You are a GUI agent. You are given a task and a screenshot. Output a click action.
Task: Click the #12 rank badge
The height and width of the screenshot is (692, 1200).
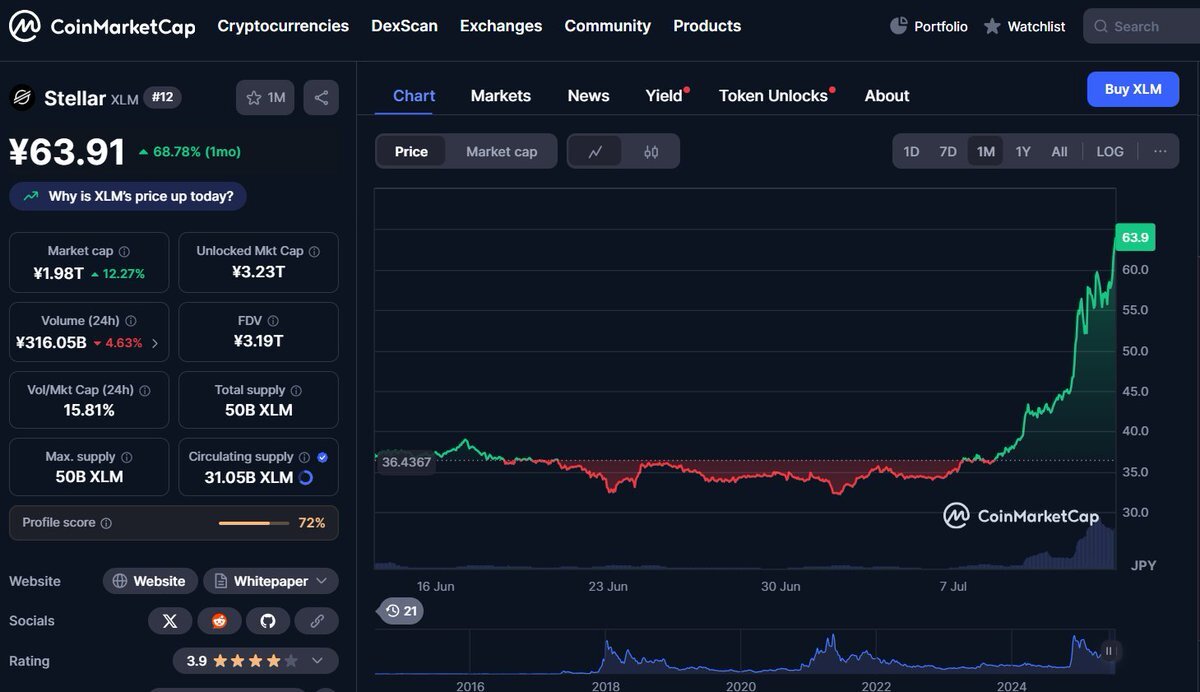click(x=162, y=97)
